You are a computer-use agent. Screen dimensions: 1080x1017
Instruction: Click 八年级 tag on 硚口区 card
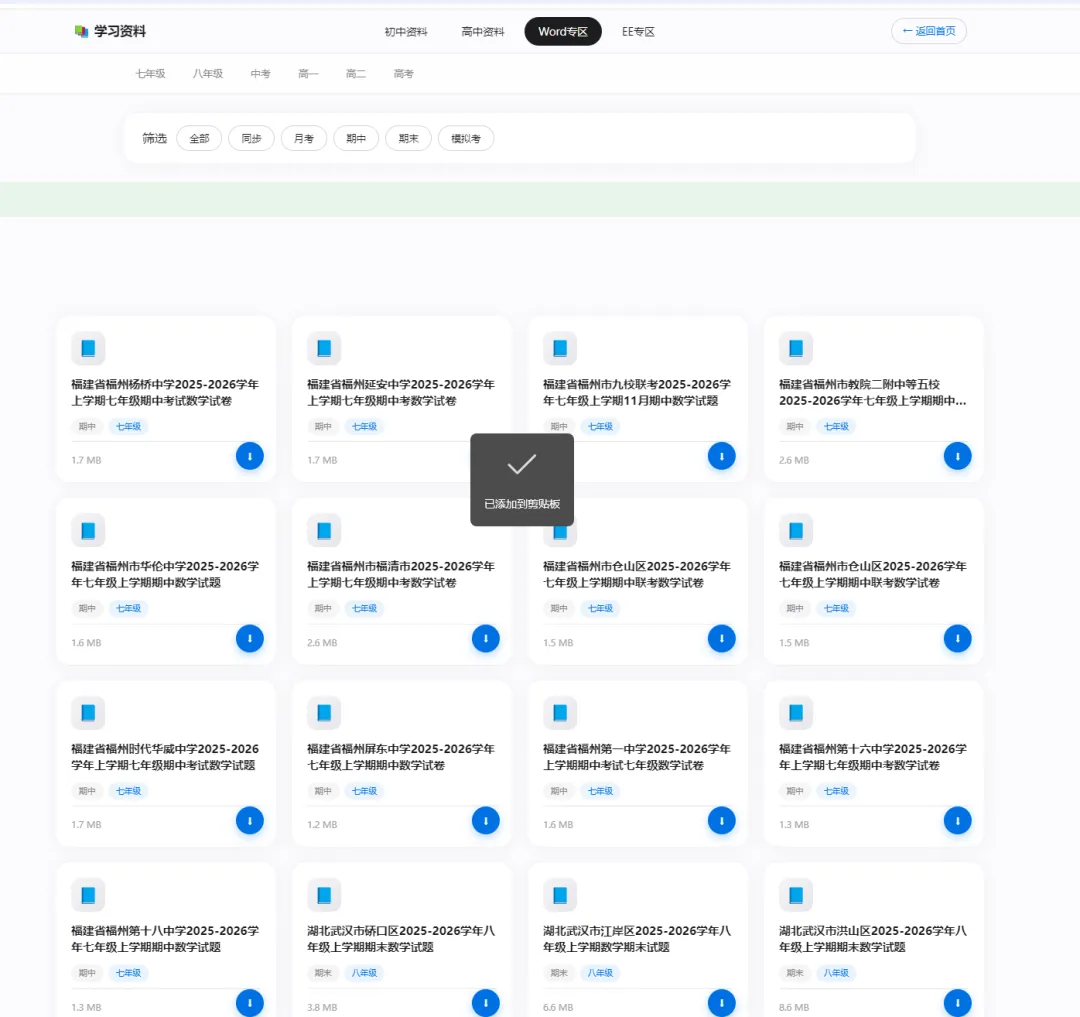tap(364, 973)
